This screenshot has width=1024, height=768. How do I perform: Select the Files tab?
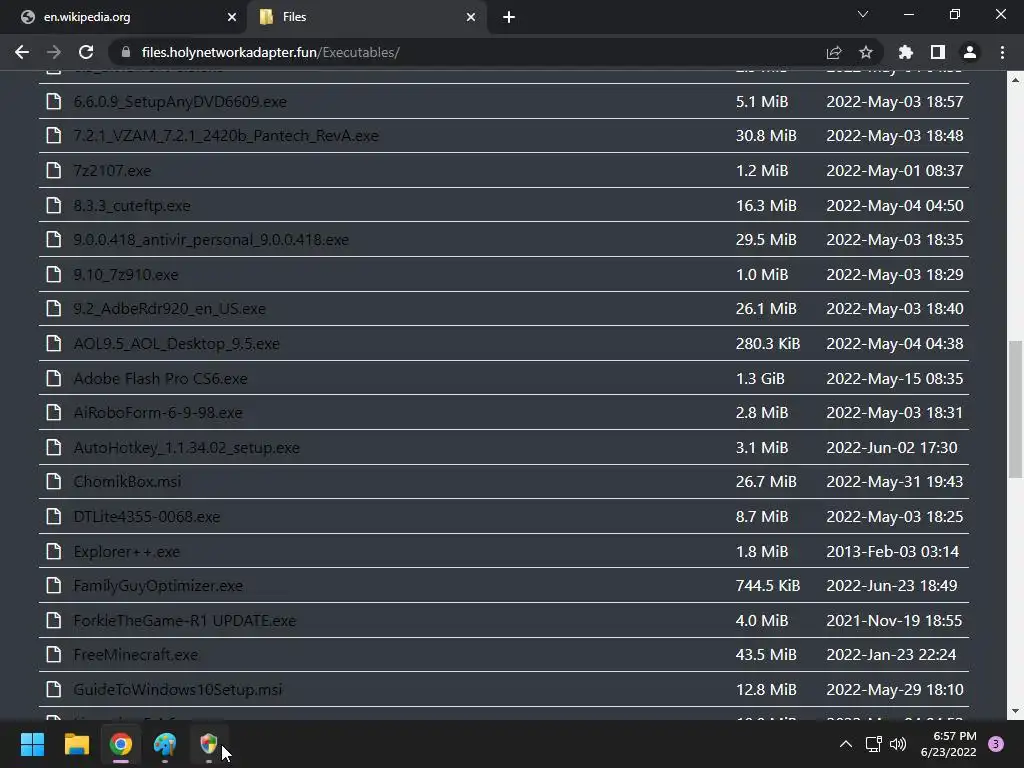click(366, 17)
